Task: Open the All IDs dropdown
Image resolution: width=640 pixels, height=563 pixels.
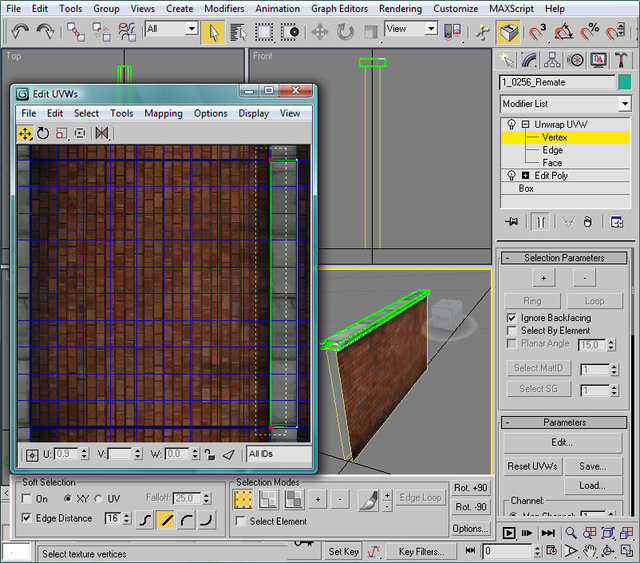Action: 278,454
